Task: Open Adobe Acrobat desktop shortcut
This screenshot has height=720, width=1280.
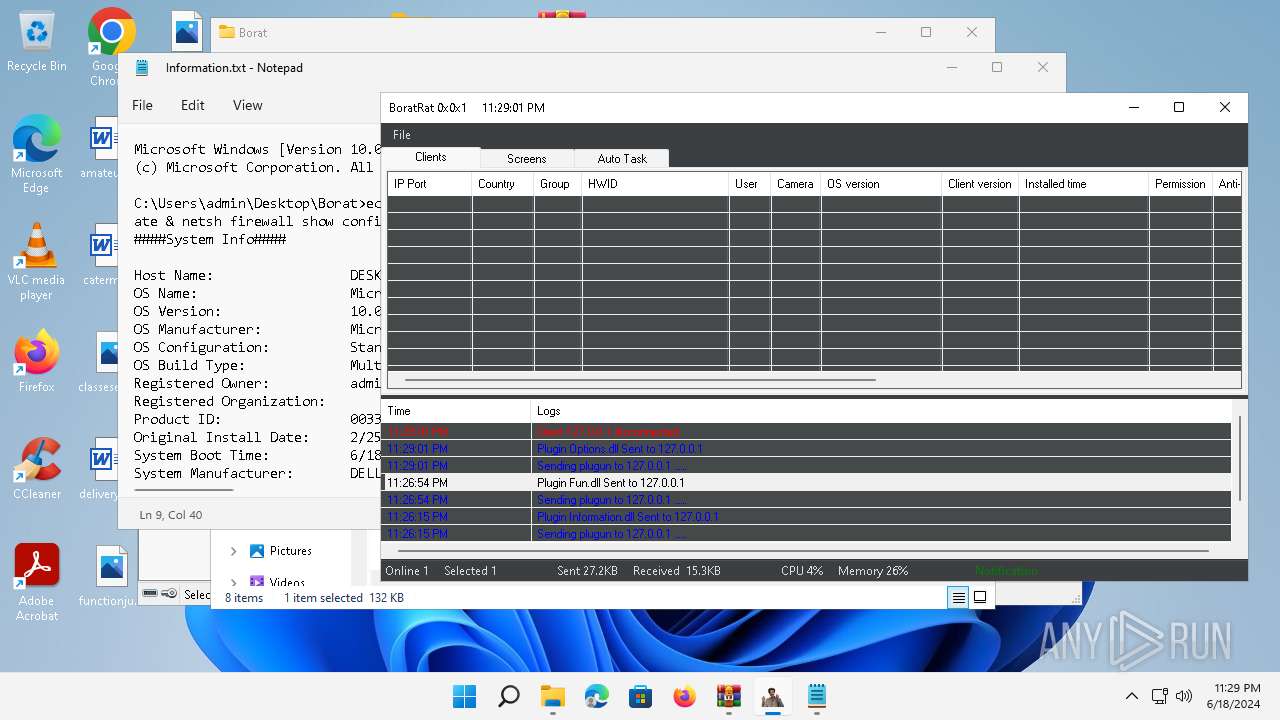Action: point(37,583)
